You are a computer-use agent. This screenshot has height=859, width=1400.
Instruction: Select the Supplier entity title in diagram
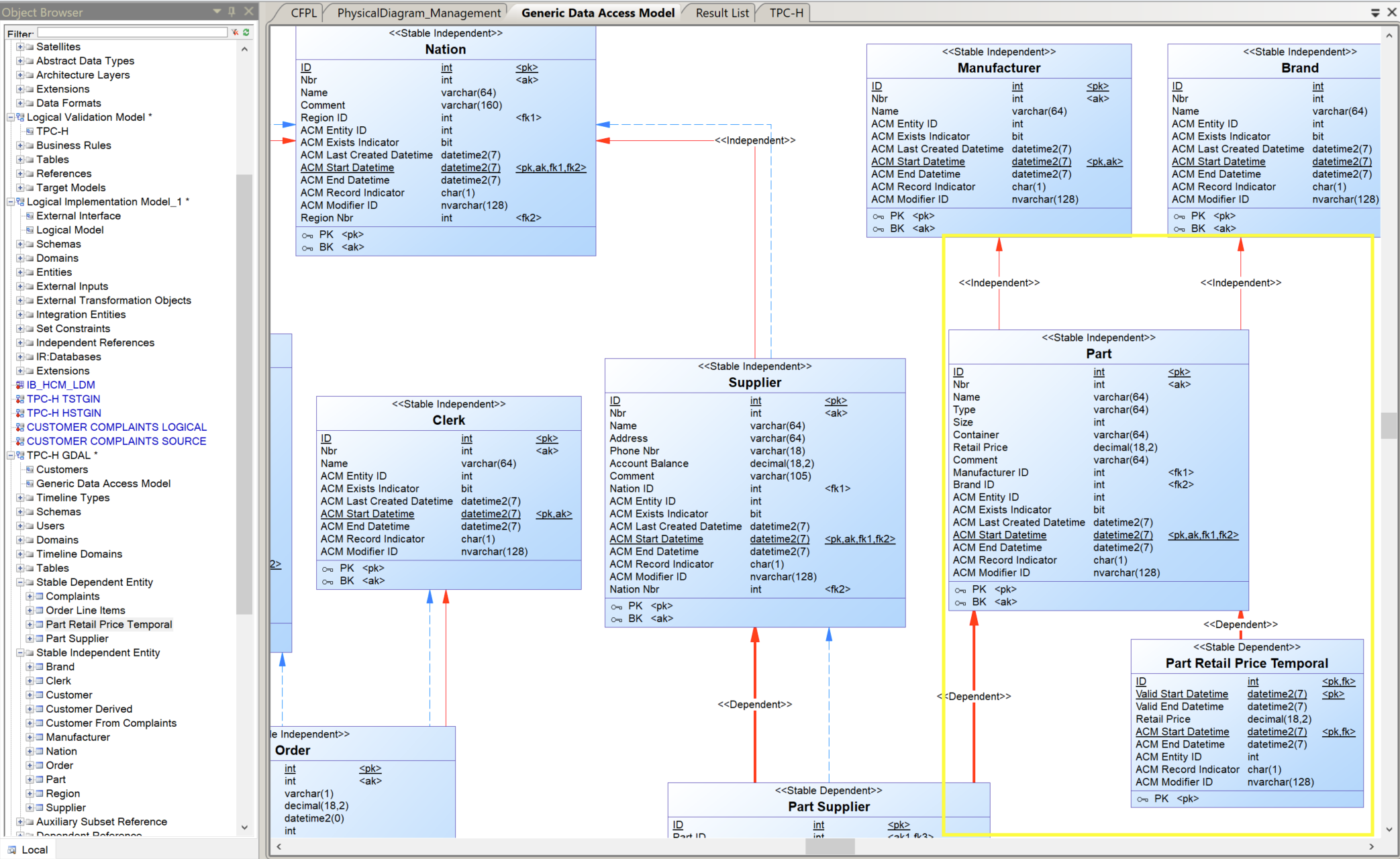[755, 383]
